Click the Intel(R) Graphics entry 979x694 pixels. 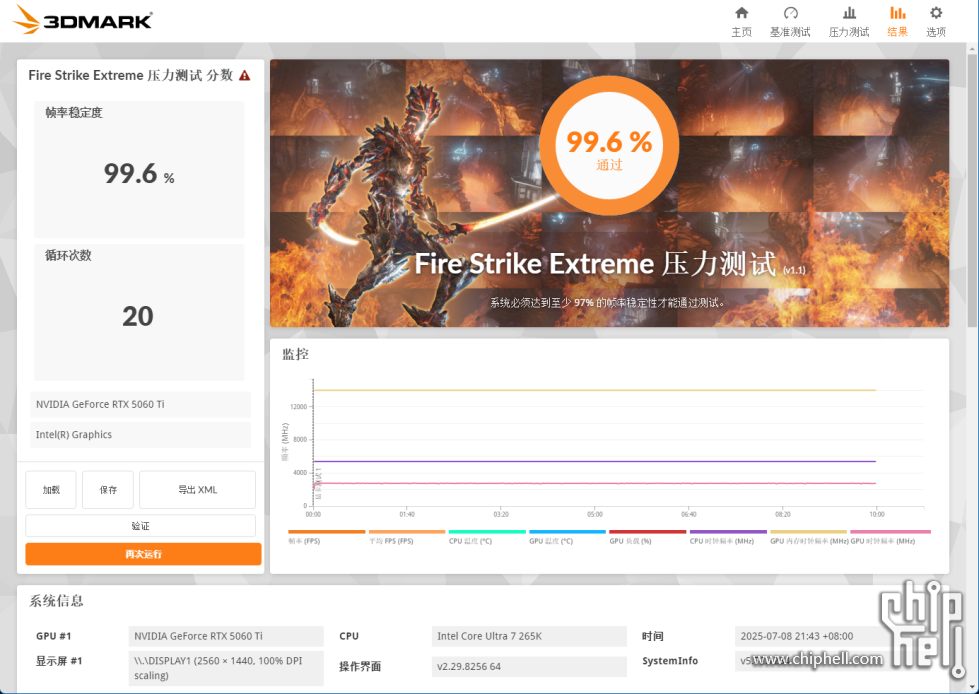[140, 434]
